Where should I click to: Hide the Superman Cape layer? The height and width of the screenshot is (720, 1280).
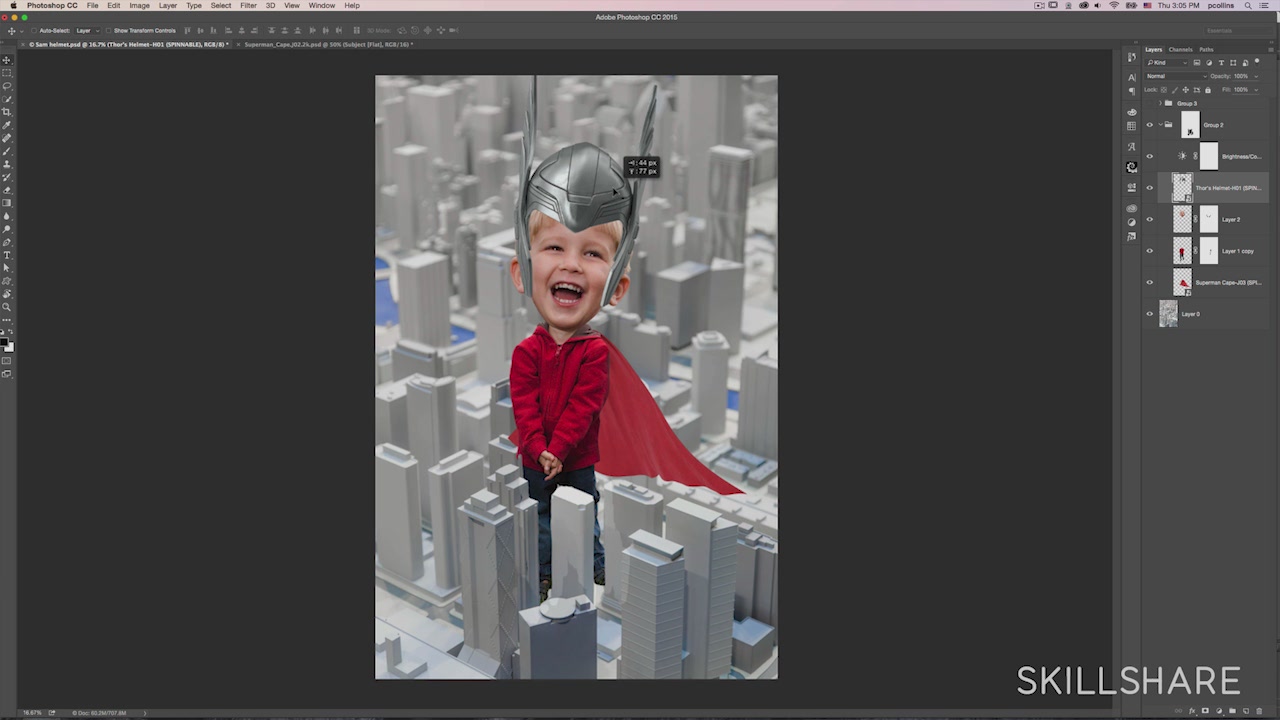(x=1149, y=282)
